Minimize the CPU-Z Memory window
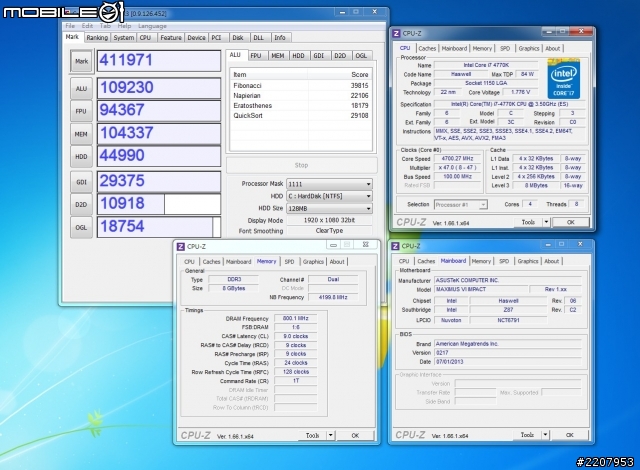 333,245
